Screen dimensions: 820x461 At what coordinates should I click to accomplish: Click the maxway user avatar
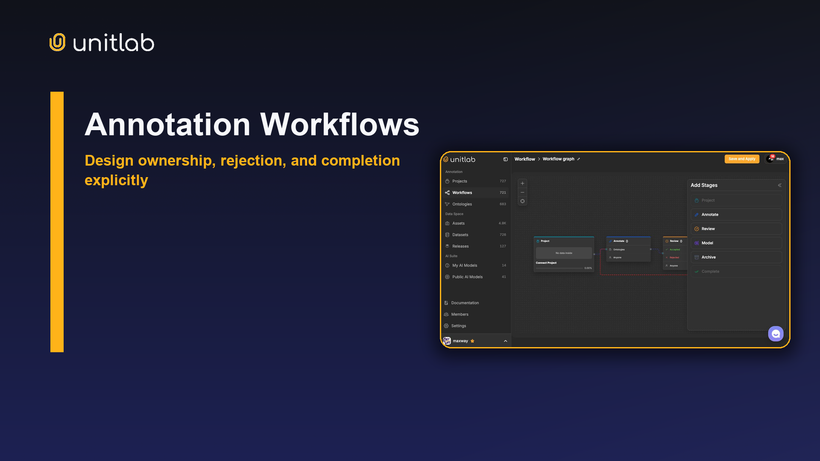pos(447,341)
